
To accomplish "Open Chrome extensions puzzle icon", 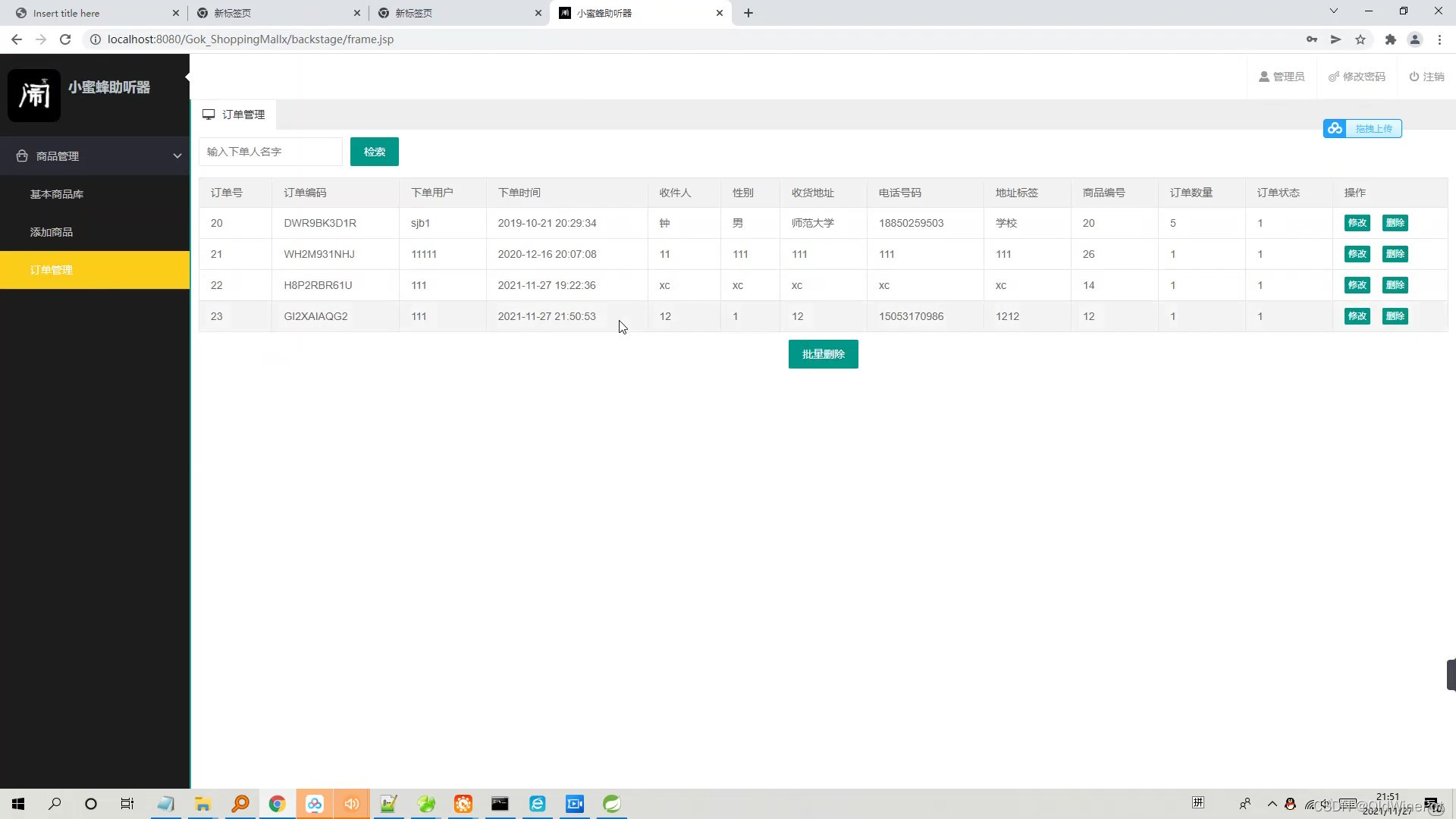I will pos(1390,39).
